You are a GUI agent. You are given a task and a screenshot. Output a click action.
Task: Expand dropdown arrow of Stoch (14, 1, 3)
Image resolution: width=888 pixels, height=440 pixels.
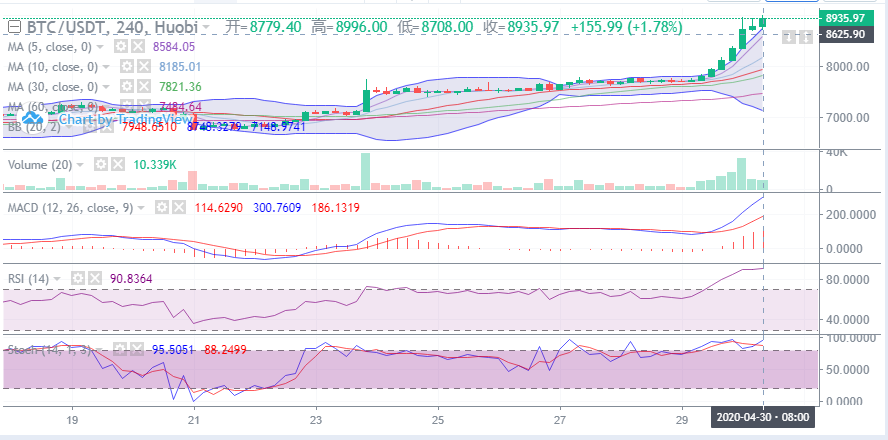tap(99, 350)
